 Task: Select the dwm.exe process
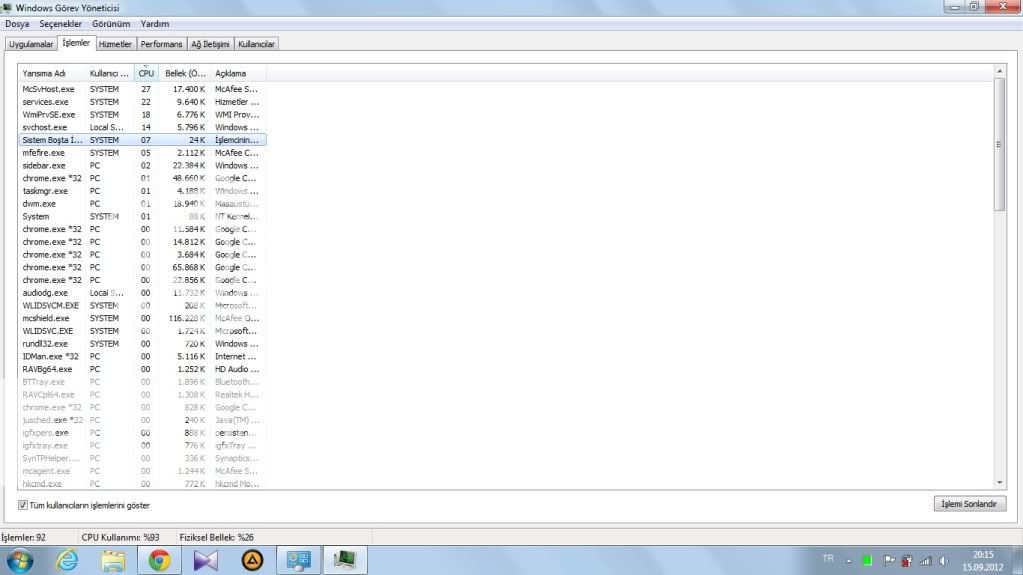pyautogui.click(x=142, y=204)
